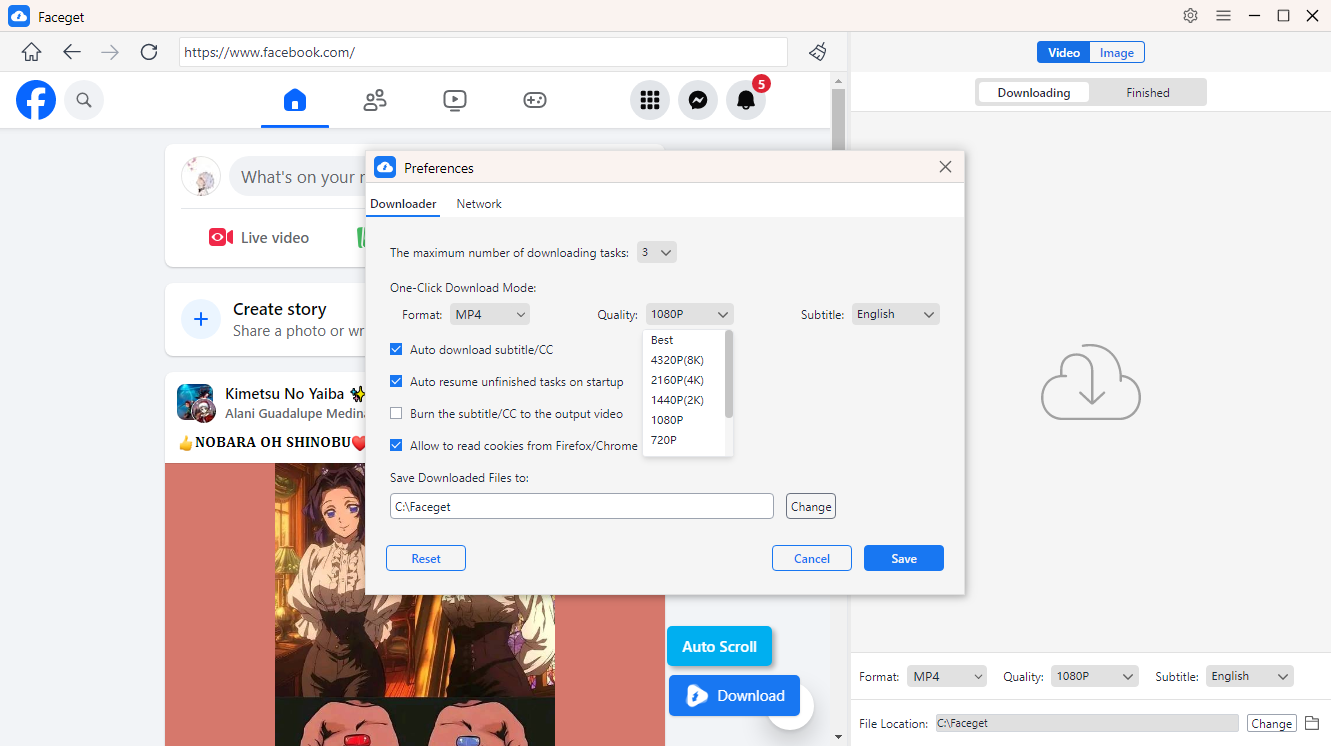Go to browser home page icon
Screen dimensions: 1331x746
click(31, 52)
